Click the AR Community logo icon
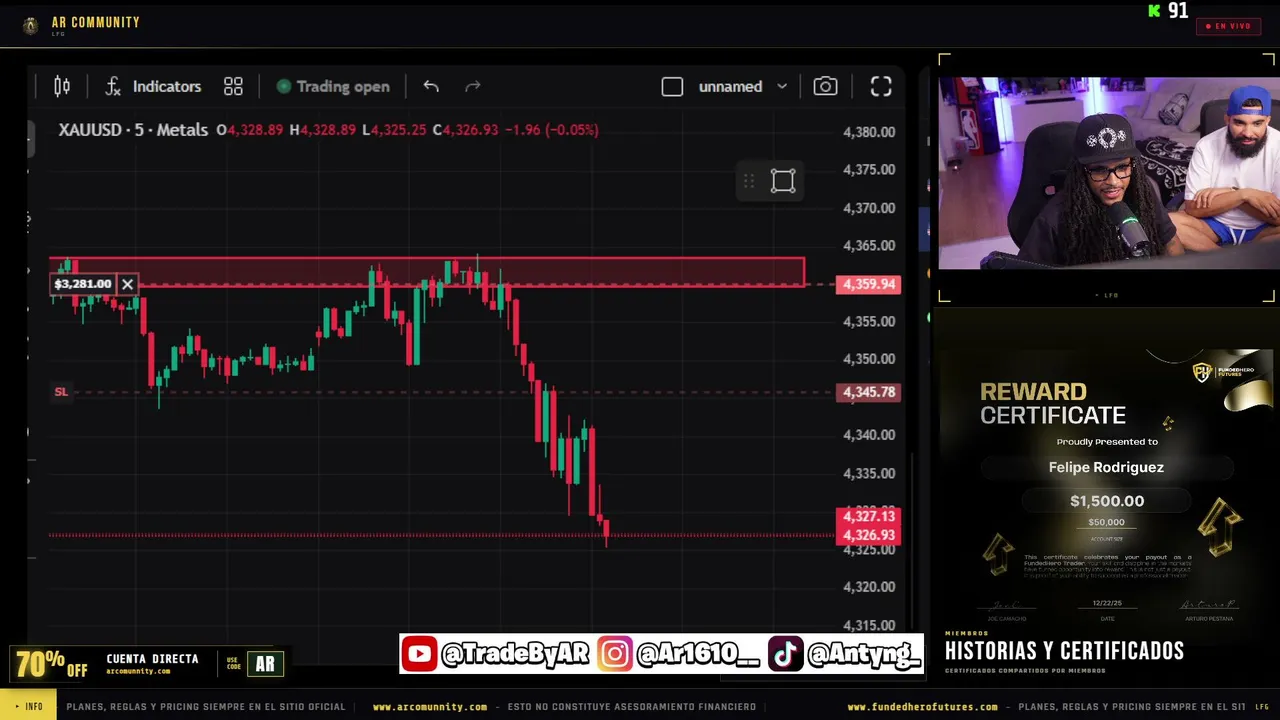Screen dimensions: 1280x720 tap(31, 26)
